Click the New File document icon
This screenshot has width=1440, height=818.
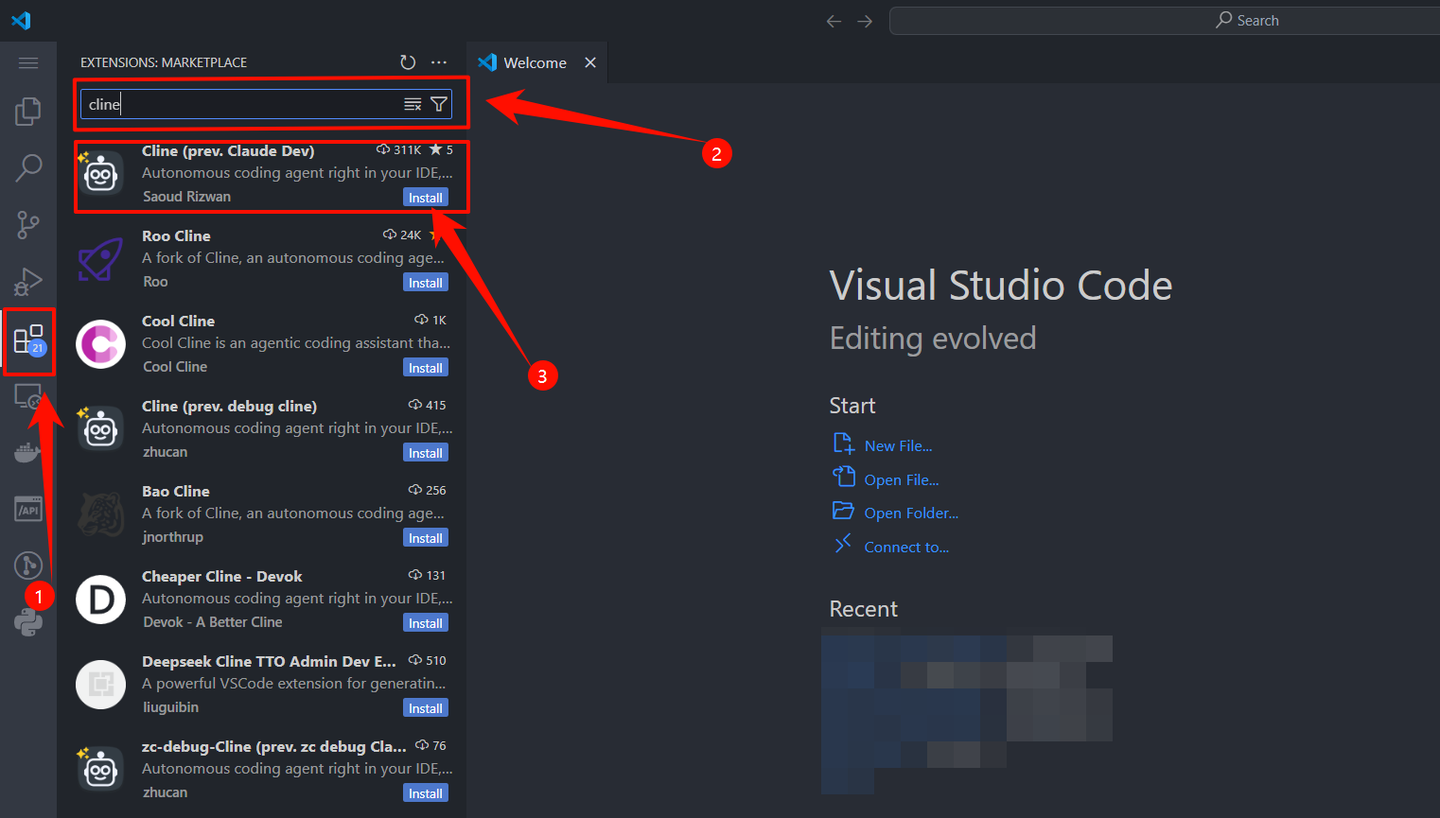click(x=843, y=443)
